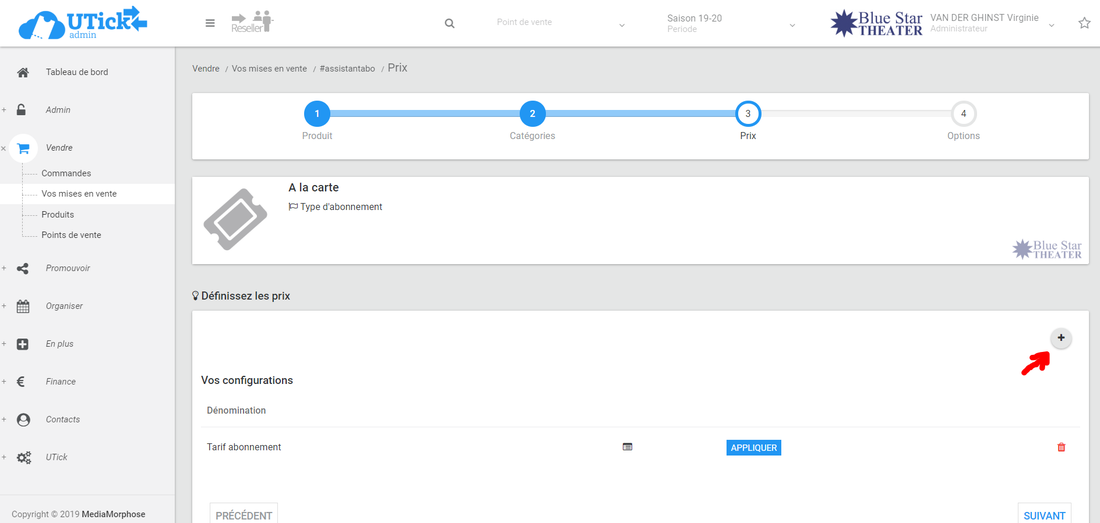Image resolution: width=1100 pixels, height=523 pixels.
Task: Click Vos mises en vente breadcrumb
Action: click(x=269, y=69)
